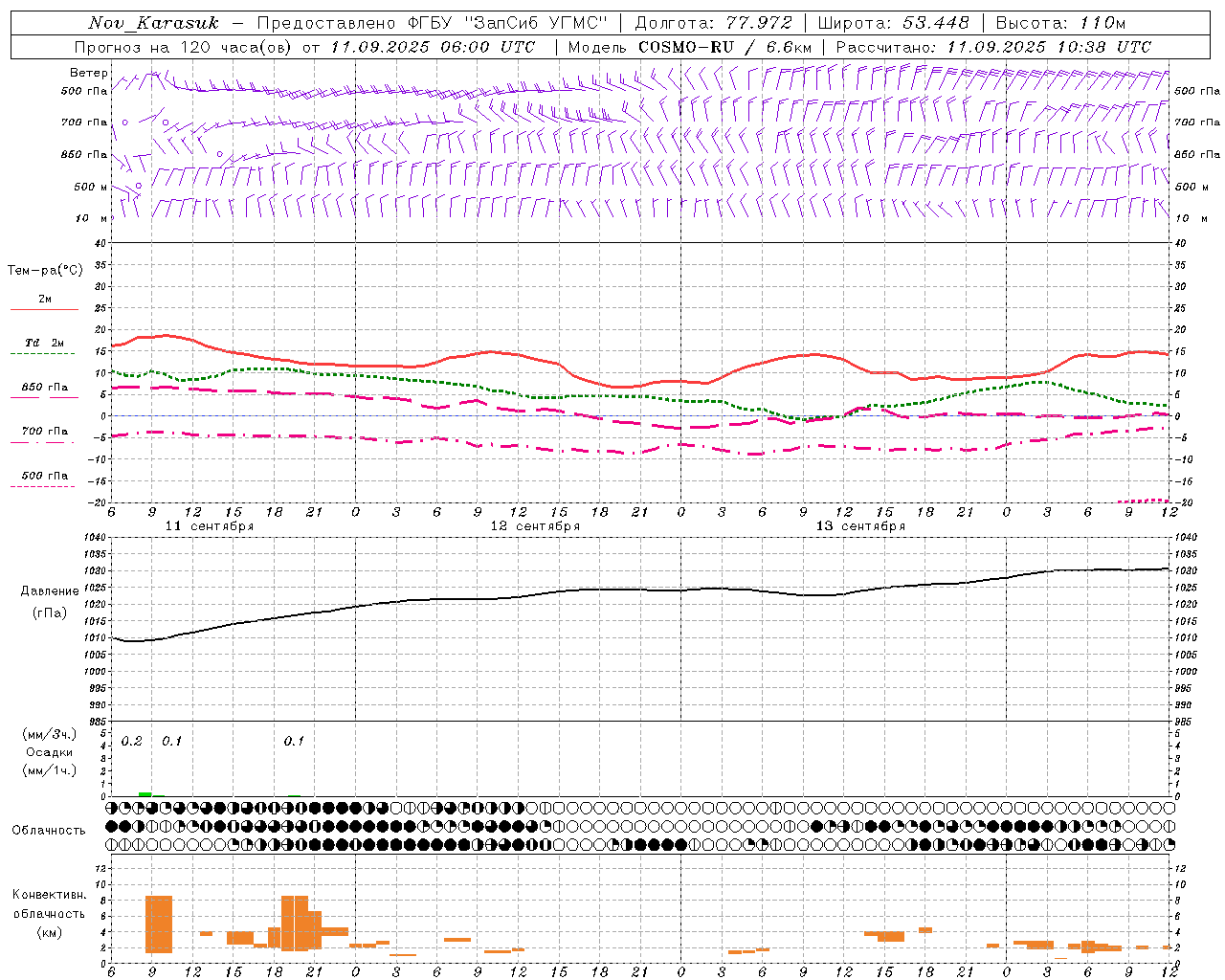1225x980 pixels.
Task: Click the 13 сентября date label
Action: click(860, 526)
